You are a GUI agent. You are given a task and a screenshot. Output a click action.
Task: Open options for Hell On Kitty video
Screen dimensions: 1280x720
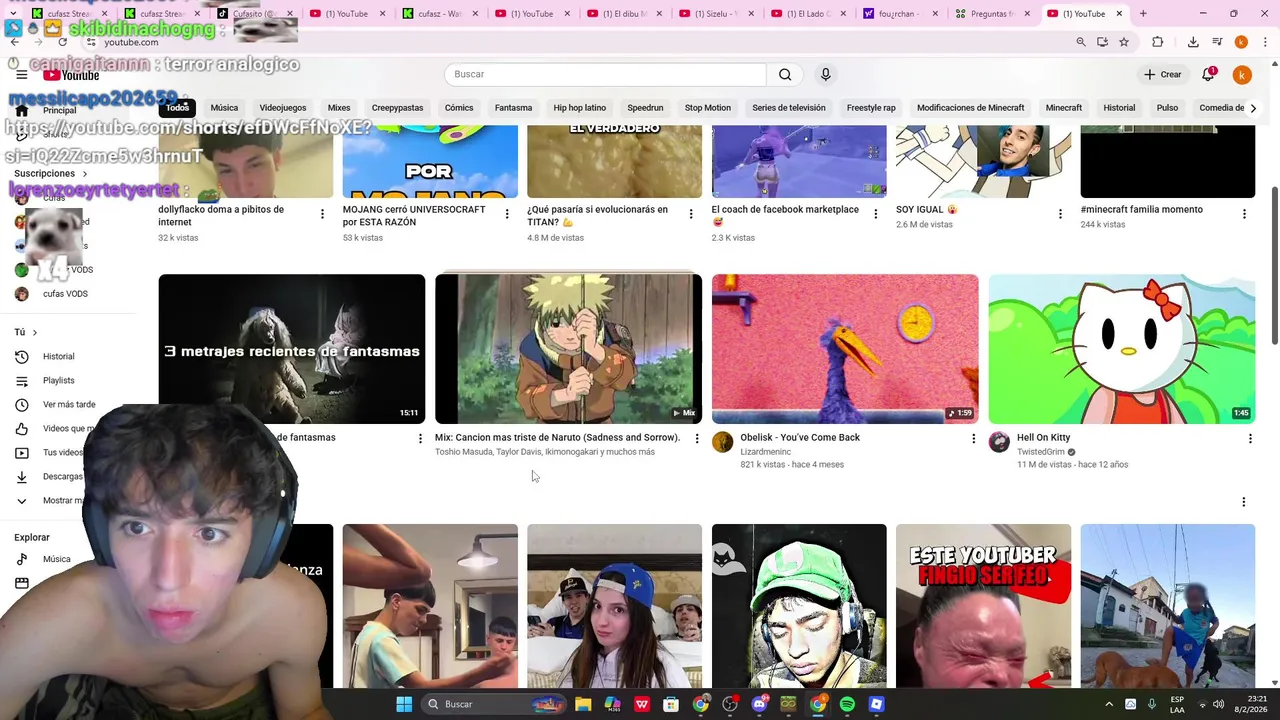1250,439
